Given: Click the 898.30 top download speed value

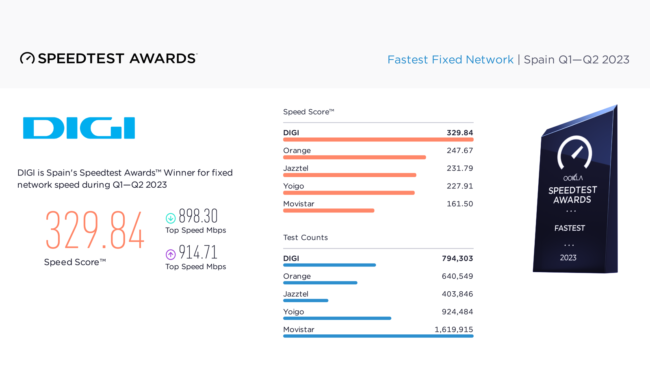Looking at the screenshot, I should pyautogui.click(x=198, y=216).
